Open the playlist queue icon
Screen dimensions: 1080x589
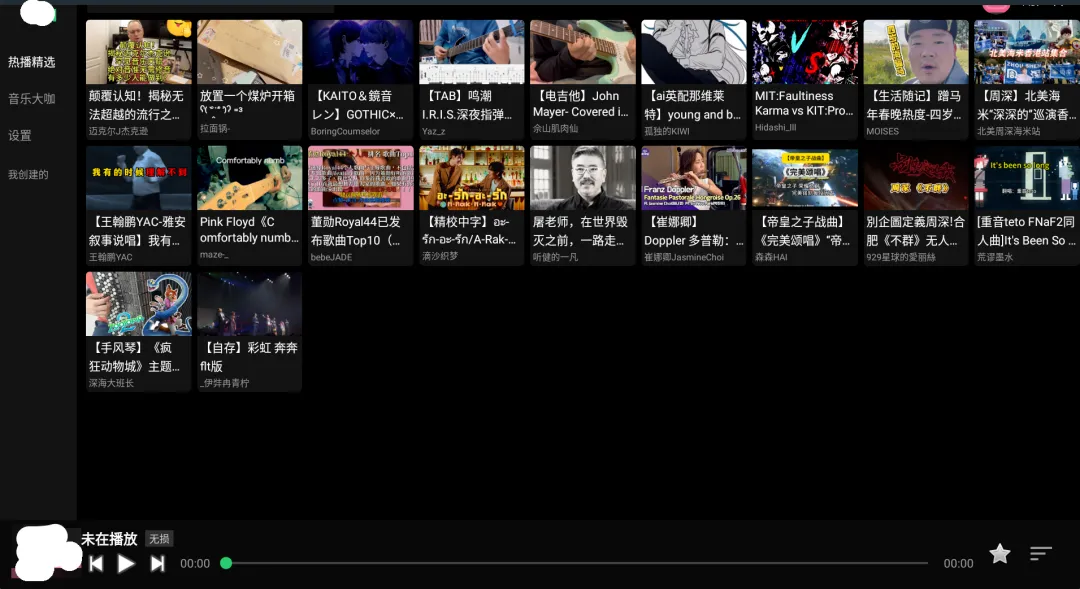click(x=1041, y=553)
